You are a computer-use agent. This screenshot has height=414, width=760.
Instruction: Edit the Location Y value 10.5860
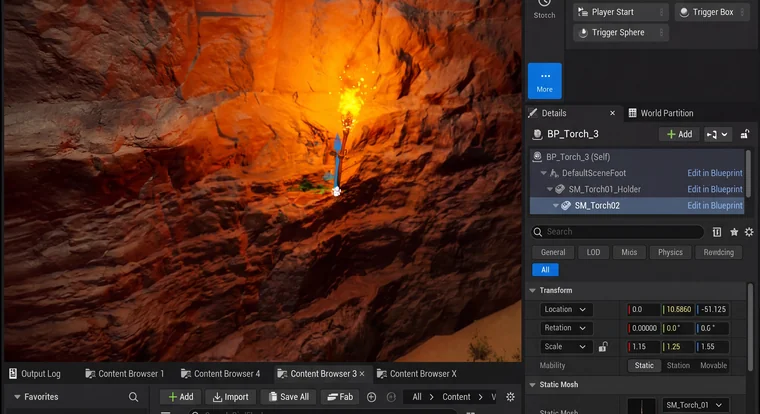[x=678, y=309]
